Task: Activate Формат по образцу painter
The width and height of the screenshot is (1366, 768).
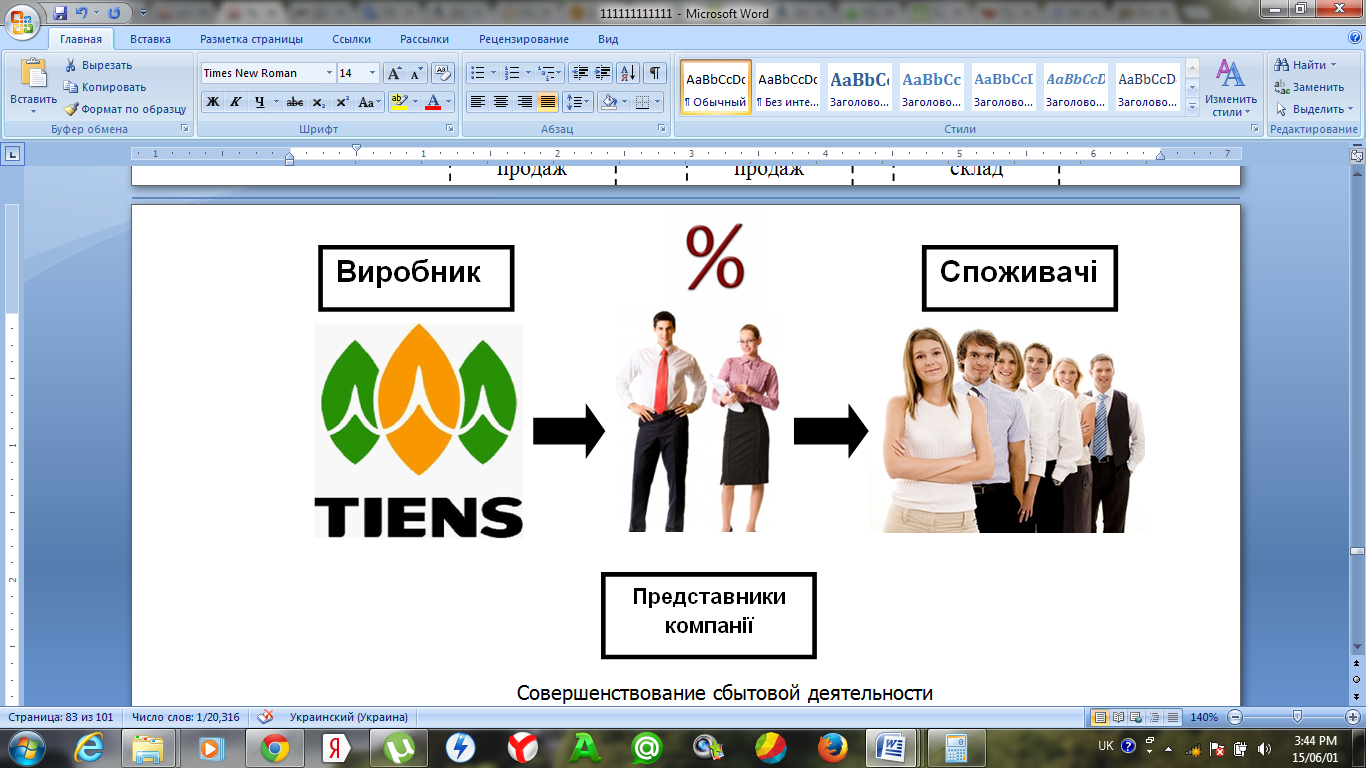Action: point(126,109)
